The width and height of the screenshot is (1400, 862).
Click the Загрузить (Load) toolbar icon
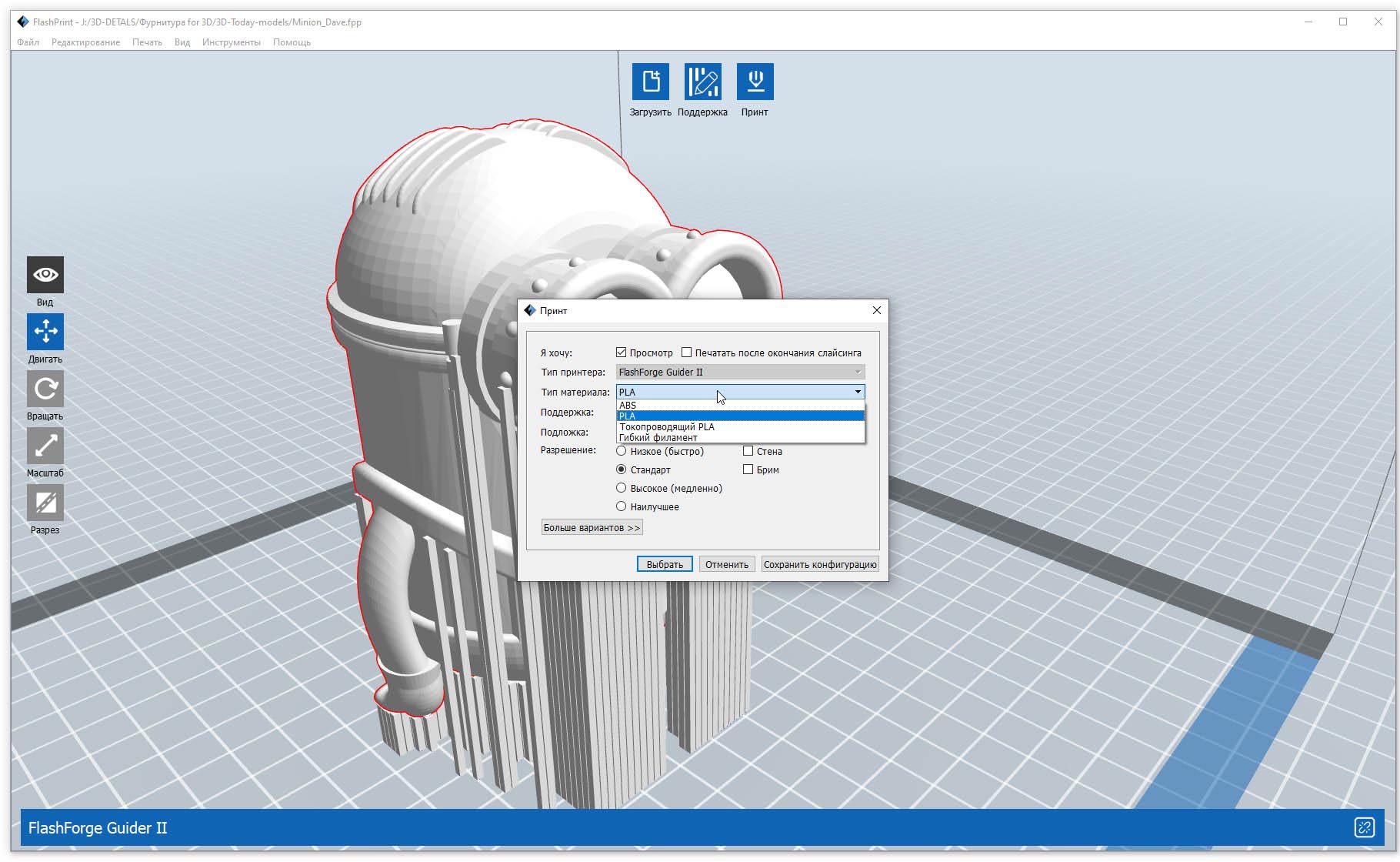[x=651, y=82]
